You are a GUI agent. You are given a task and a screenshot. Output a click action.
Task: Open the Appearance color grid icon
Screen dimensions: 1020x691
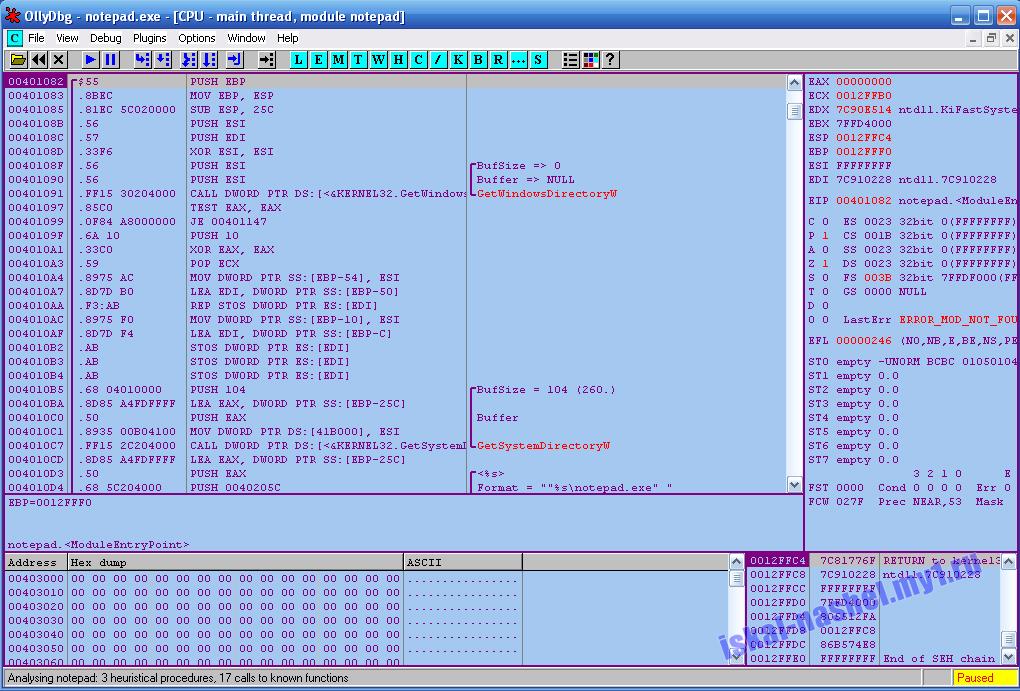click(591, 60)
